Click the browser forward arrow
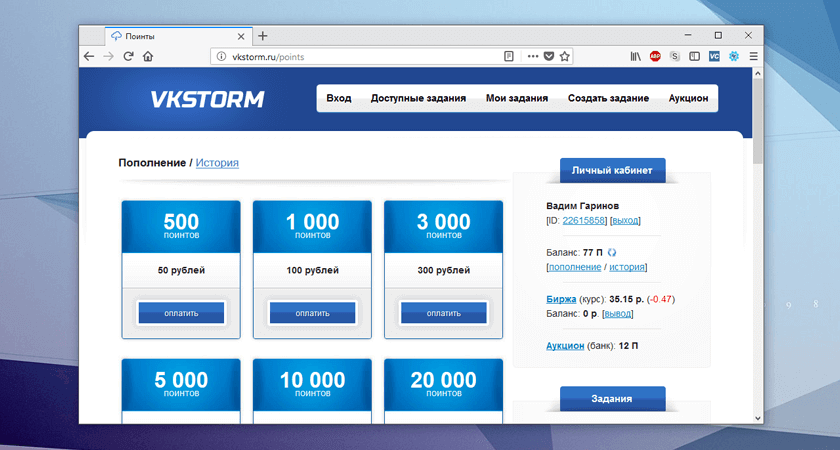Viewport: 840px width, 450px height. [108, 56]
